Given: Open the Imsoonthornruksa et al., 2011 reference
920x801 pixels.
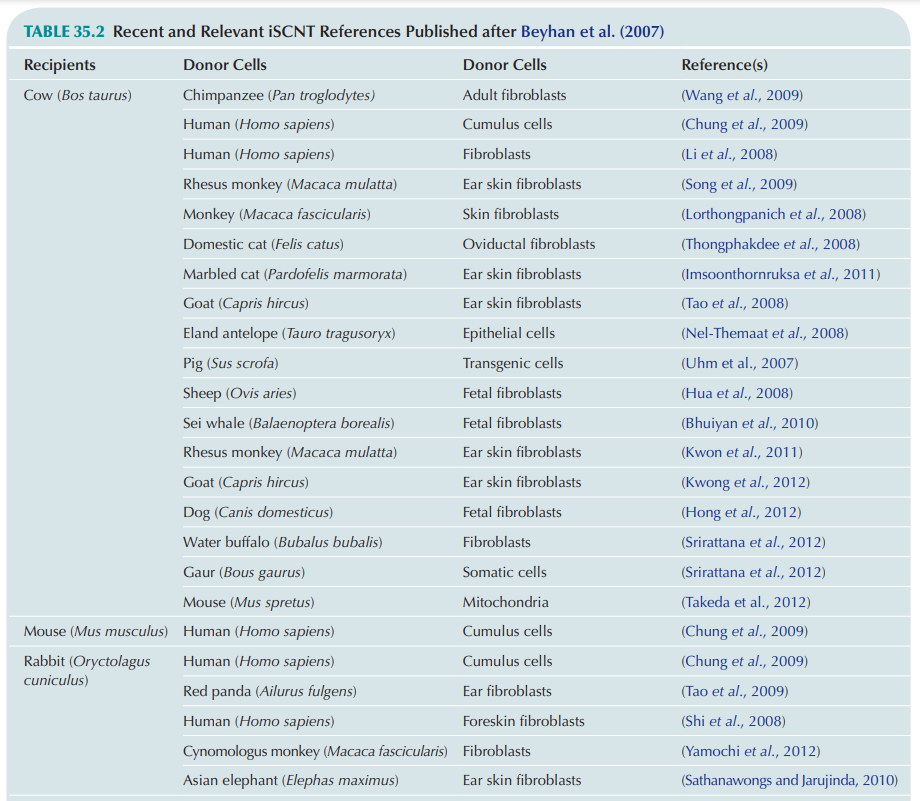Looking at the screenshot, I should tap(780, 274).
